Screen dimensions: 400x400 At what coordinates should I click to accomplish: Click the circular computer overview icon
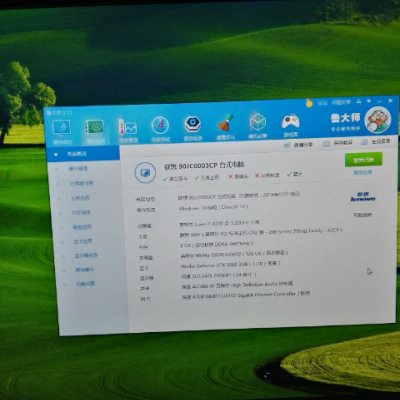point(145,173)
